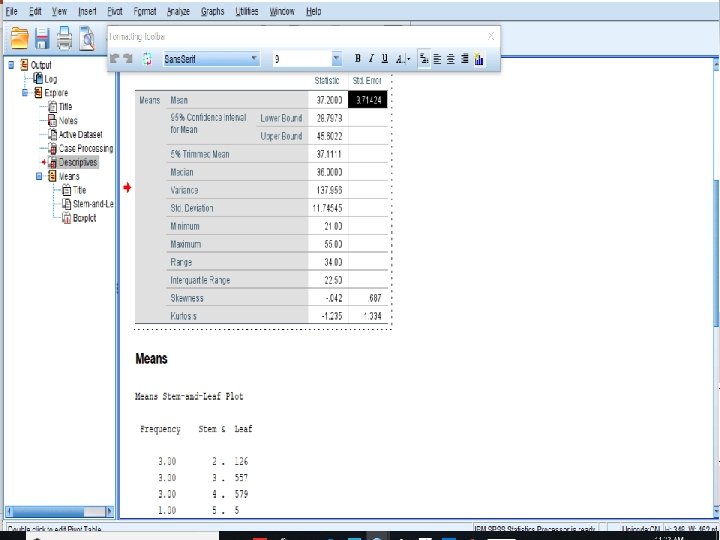Click the font size field showing 9
The image size is (720, 540).
pos(302,59)
